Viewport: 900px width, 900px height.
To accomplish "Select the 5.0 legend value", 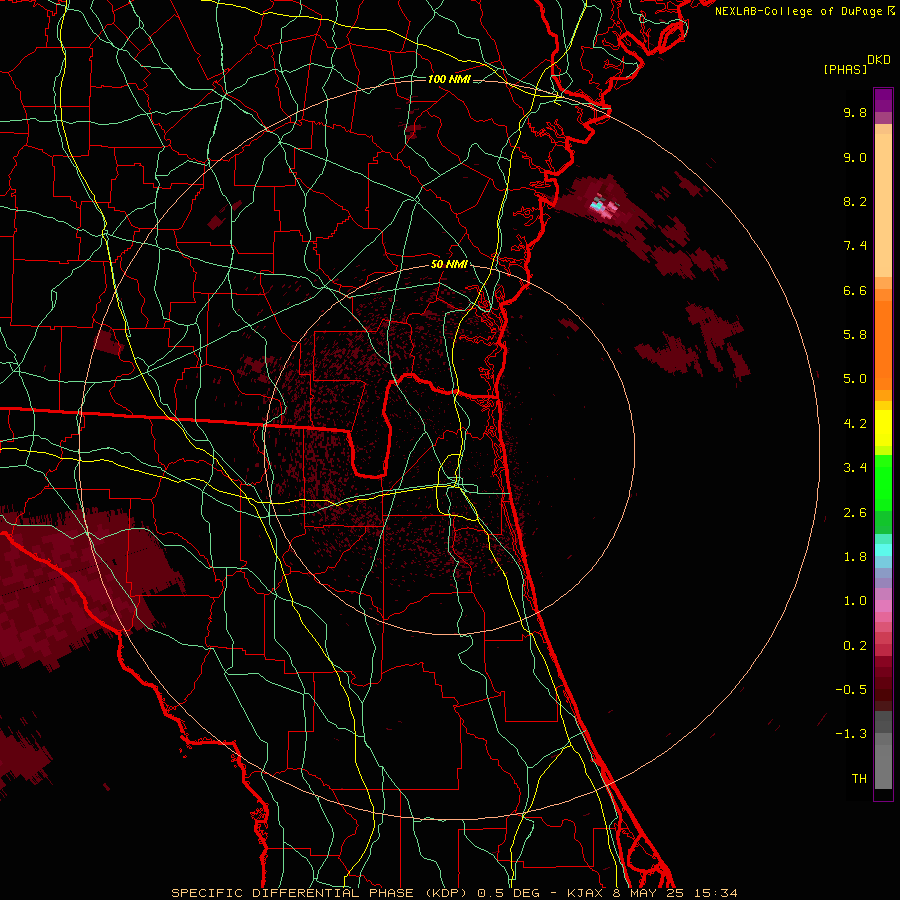I will tap(855, 379).
